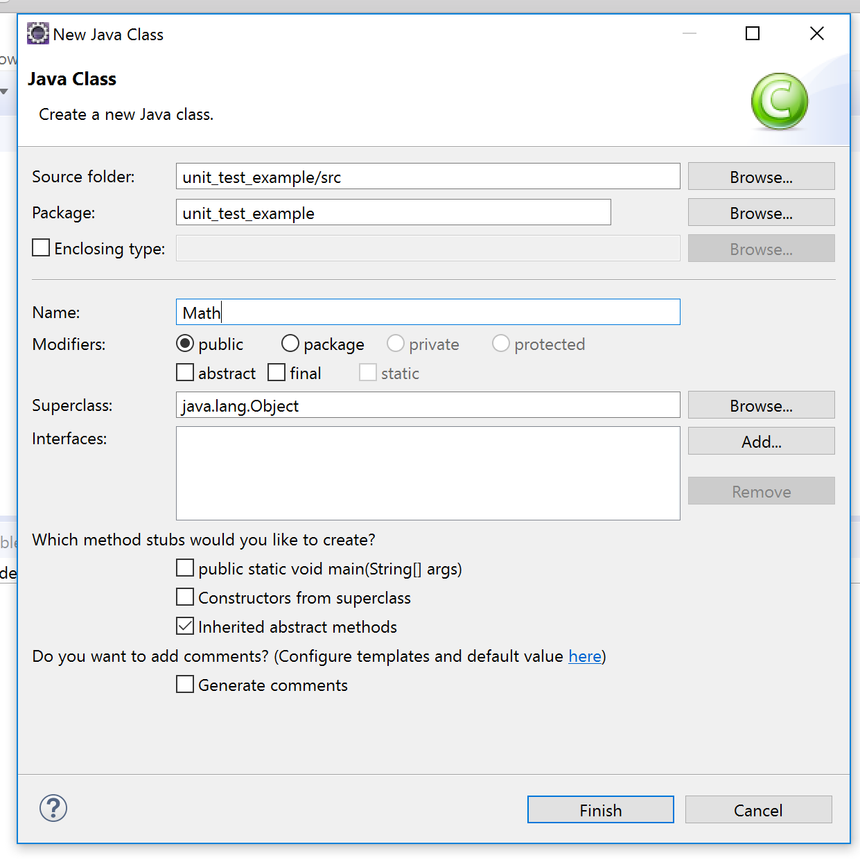Open the 'here' templates configuration link
The width and height of the screenshot is (860, 860).
pos(585,656)
